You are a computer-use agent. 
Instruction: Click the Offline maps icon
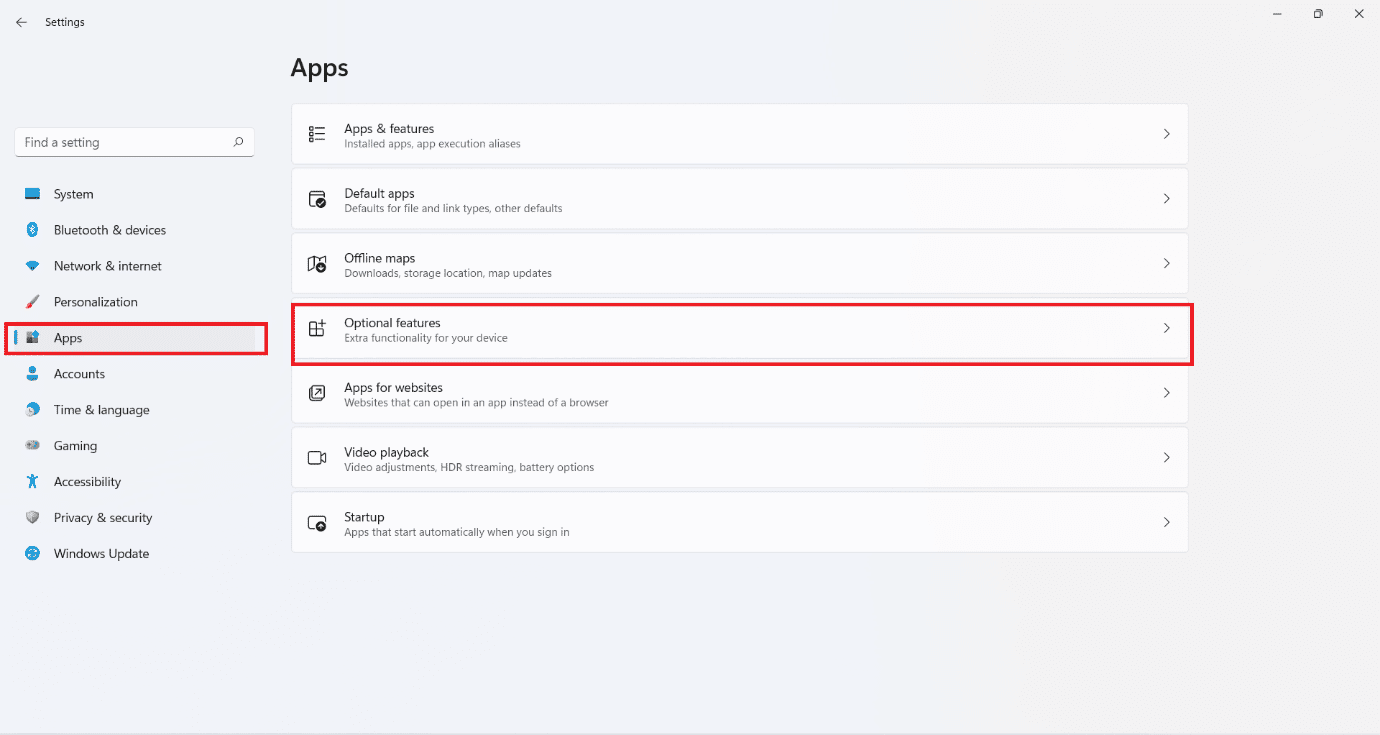coord(317,264)
